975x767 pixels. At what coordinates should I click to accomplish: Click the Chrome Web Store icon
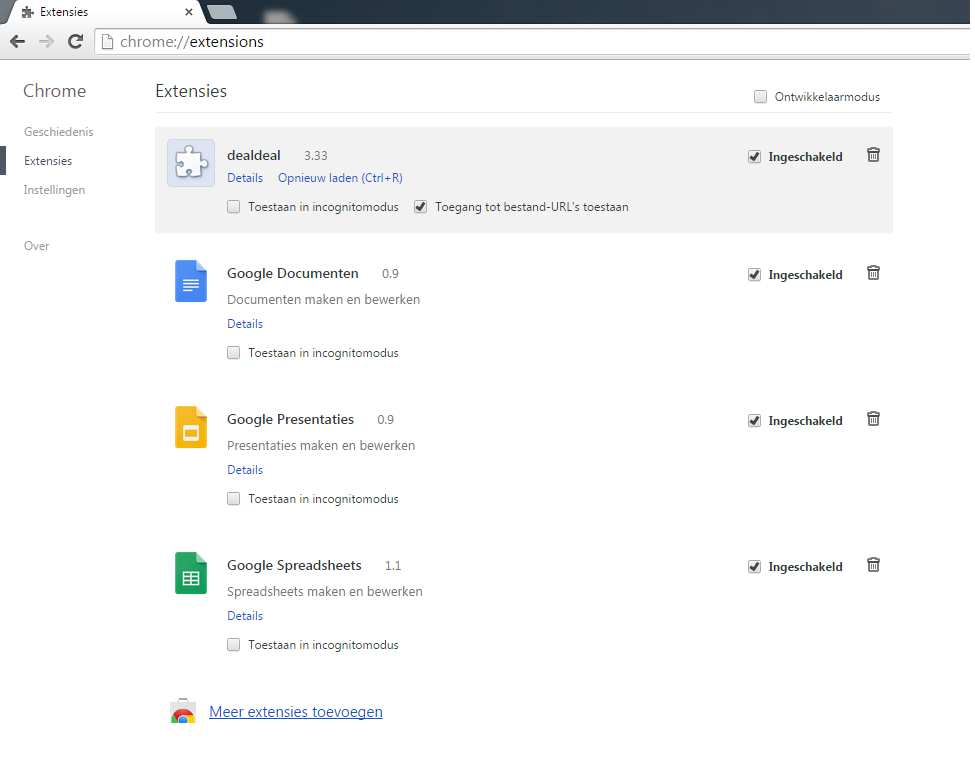182,713
